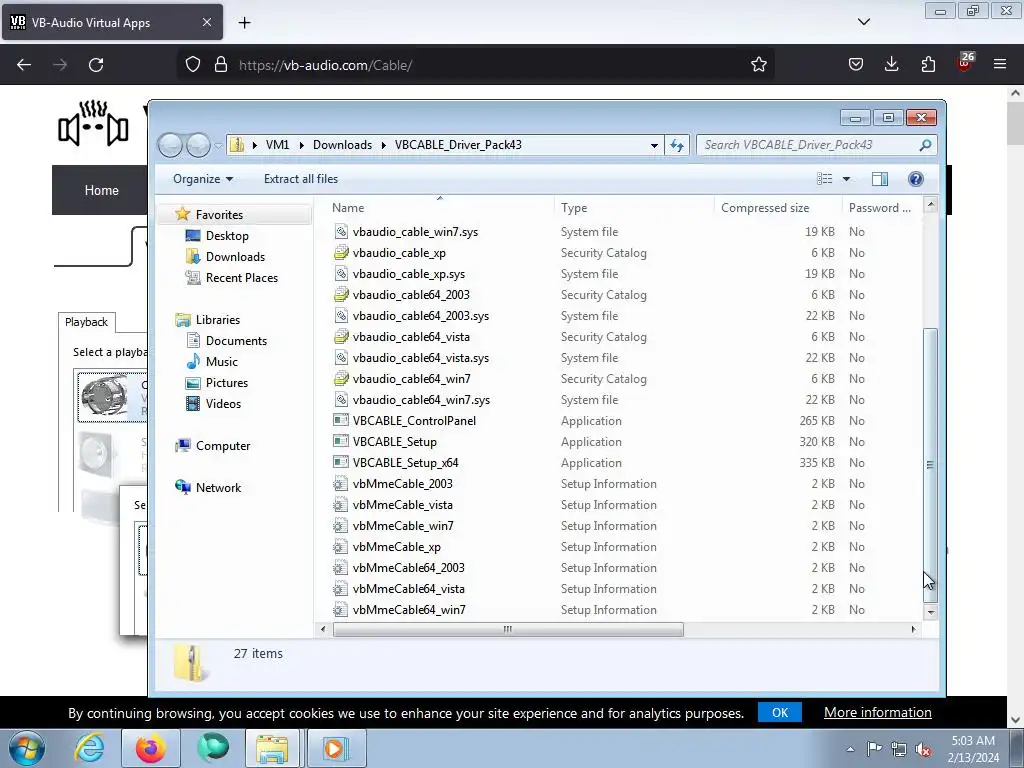Viewport: 1024px width, 768px height.
Task: Click the network tray icon
Action: (x=899, y=750)
